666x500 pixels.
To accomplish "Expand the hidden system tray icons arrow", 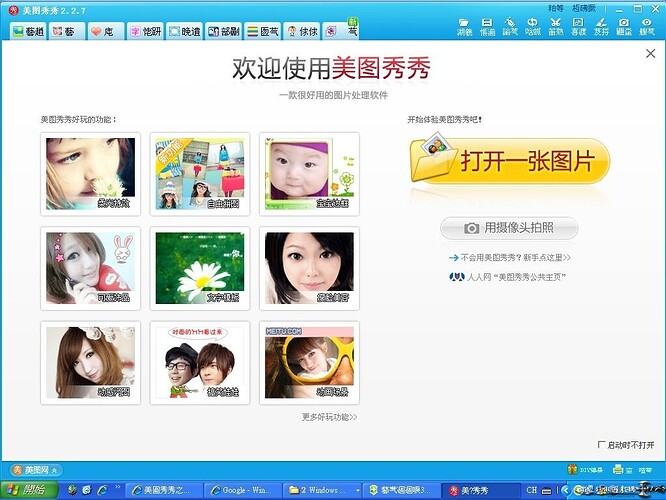I will (565, 490).
